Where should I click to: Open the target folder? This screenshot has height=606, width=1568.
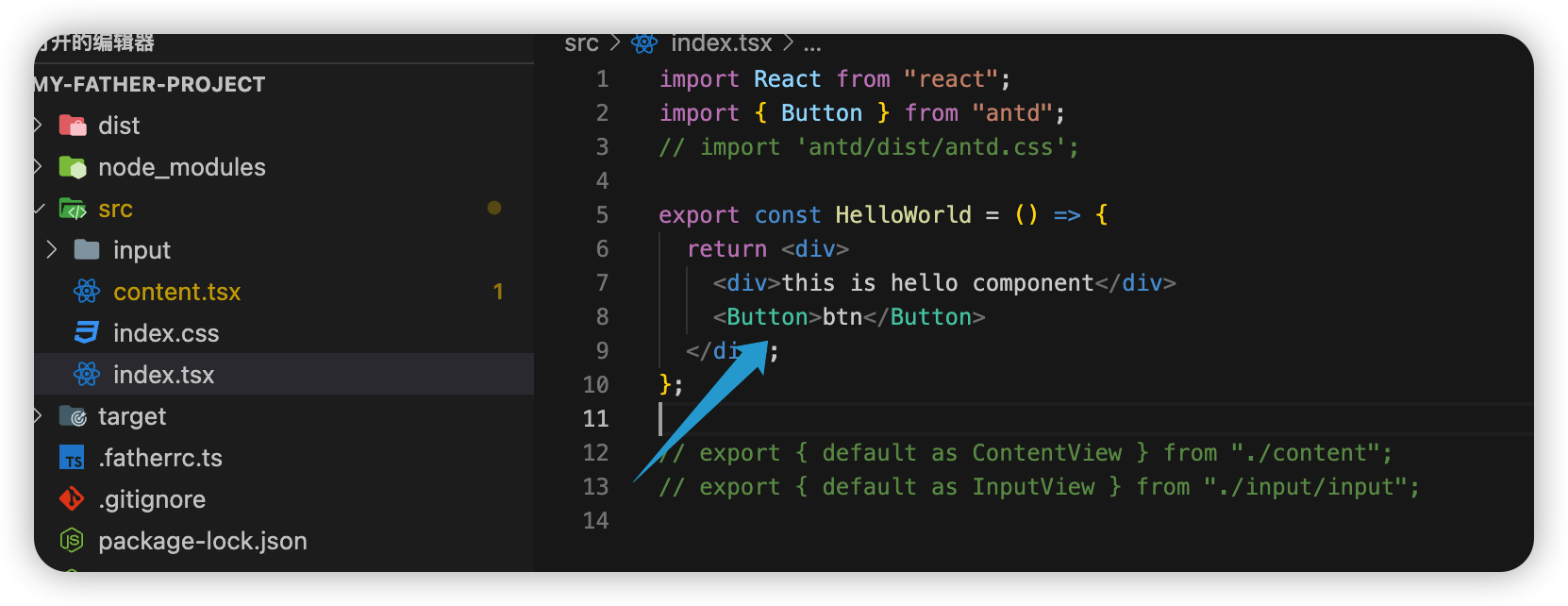click(x=132, y=416)
